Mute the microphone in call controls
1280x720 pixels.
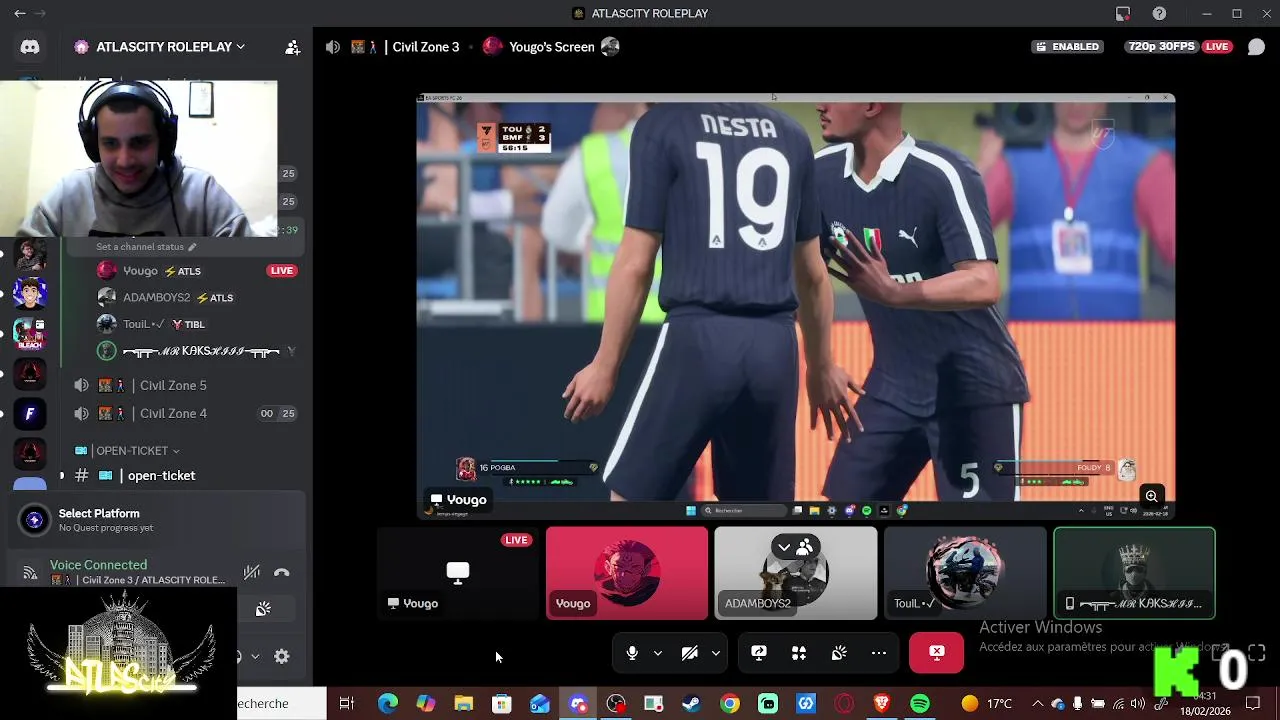tap(632, 653)
